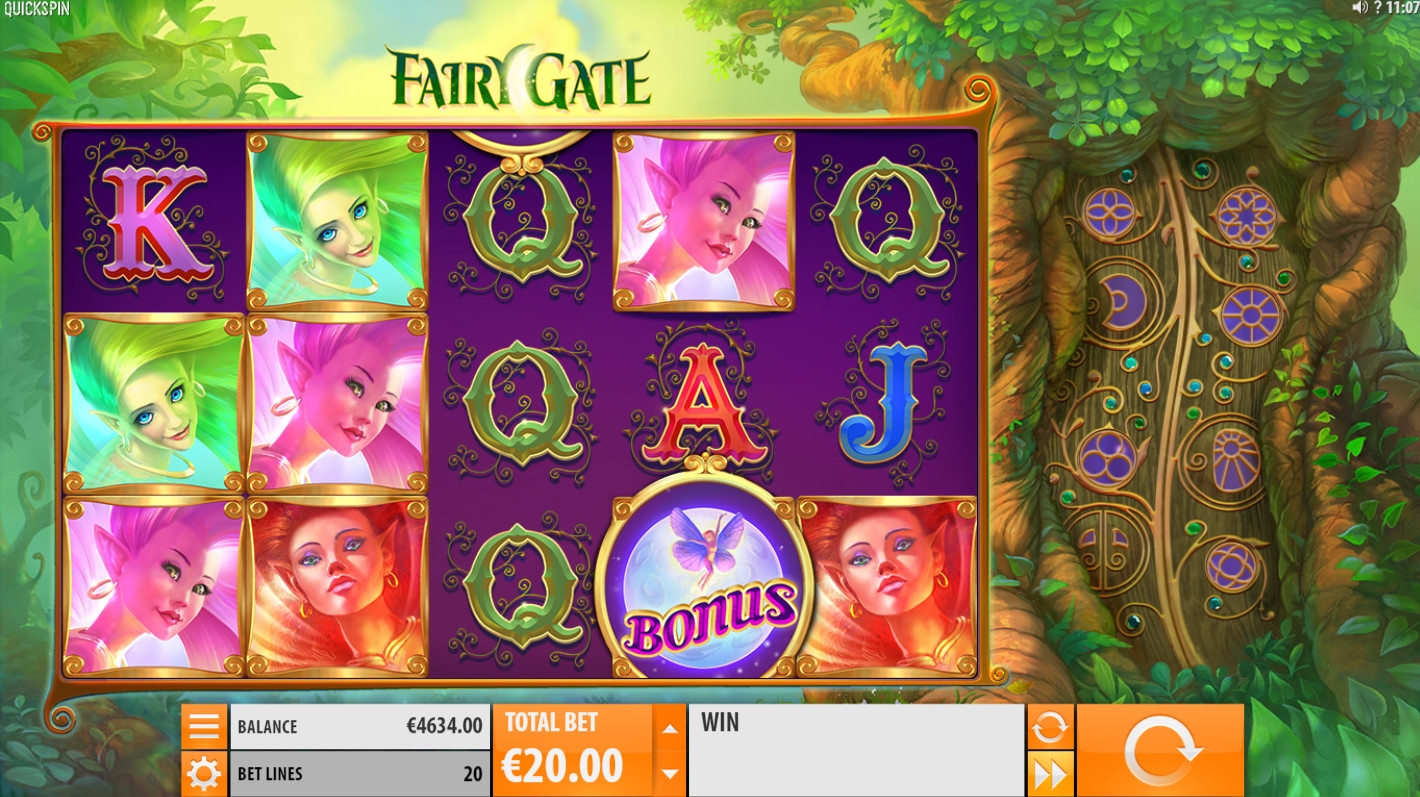Open the hamburger menu button

coord(204,727)
